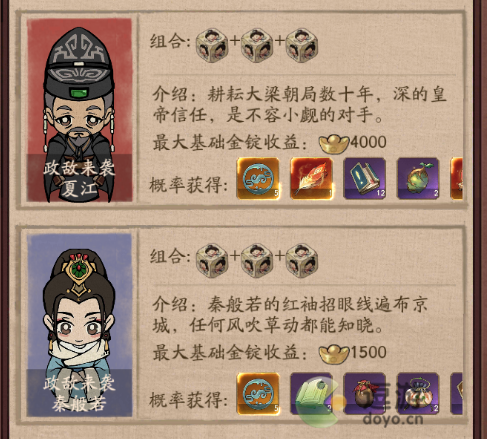487x439 pixels.
Task: Tap the green gourd reward item
Action: point(418,179)
